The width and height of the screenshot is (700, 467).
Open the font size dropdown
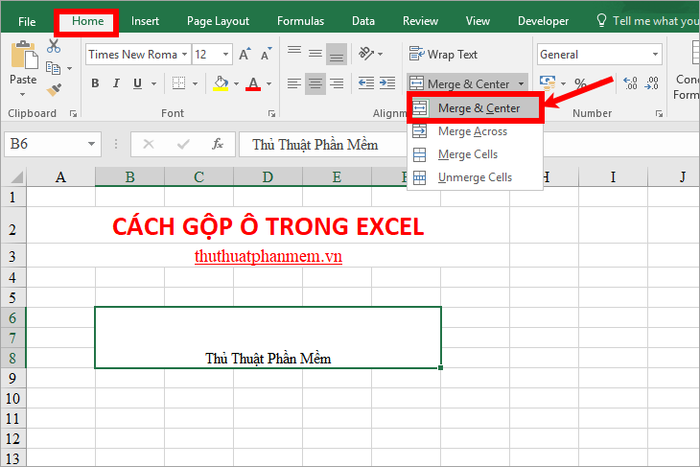click(226, 54)
